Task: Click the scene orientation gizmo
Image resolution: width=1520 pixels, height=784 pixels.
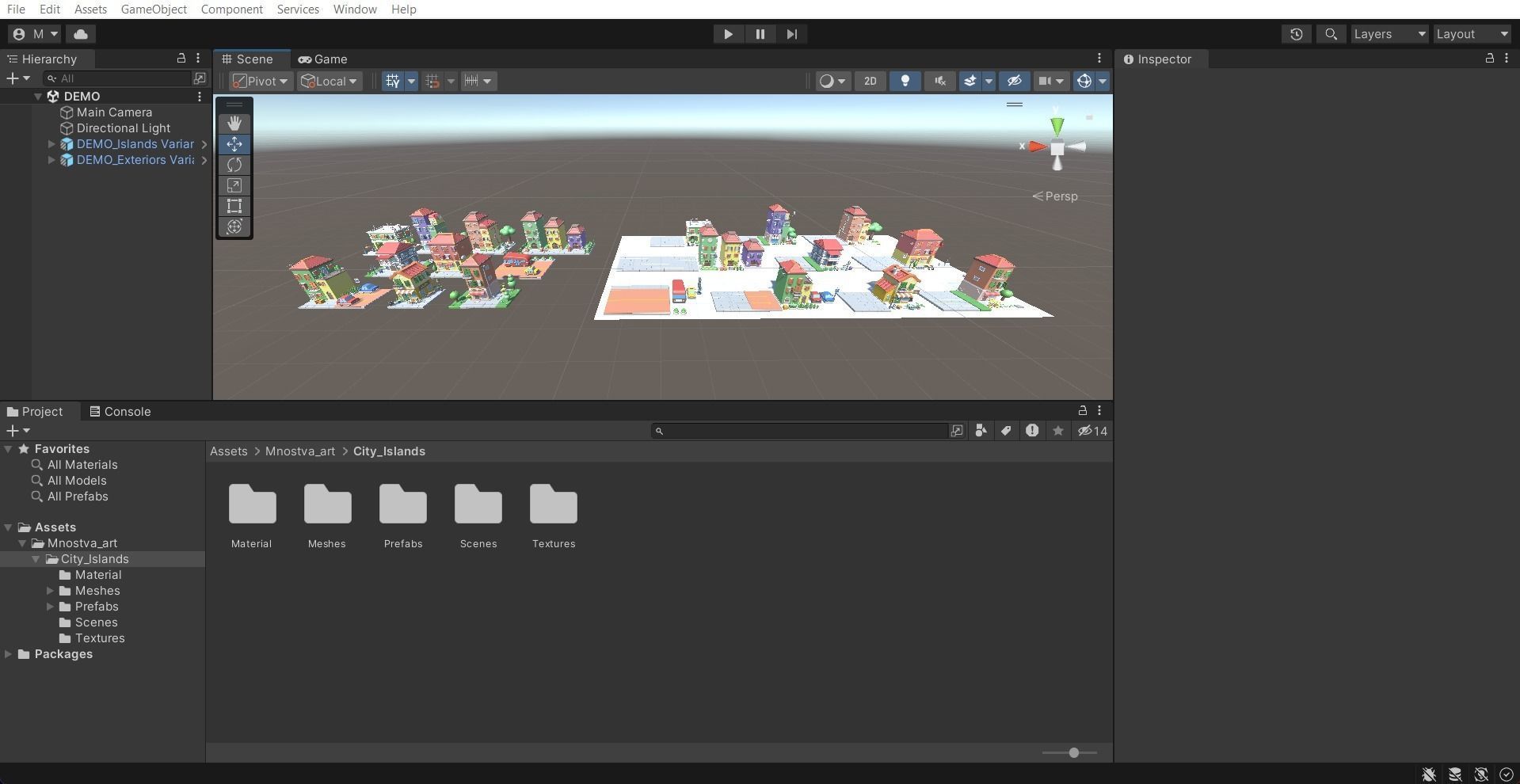Action: tap(1057, 147)
